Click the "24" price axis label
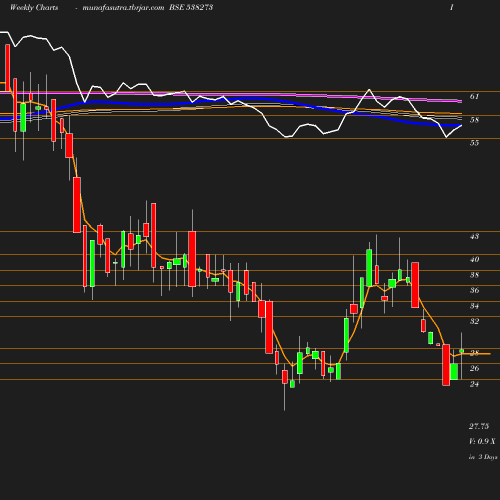Viewport: 500px width, 500px height. (x=474, y=384)
